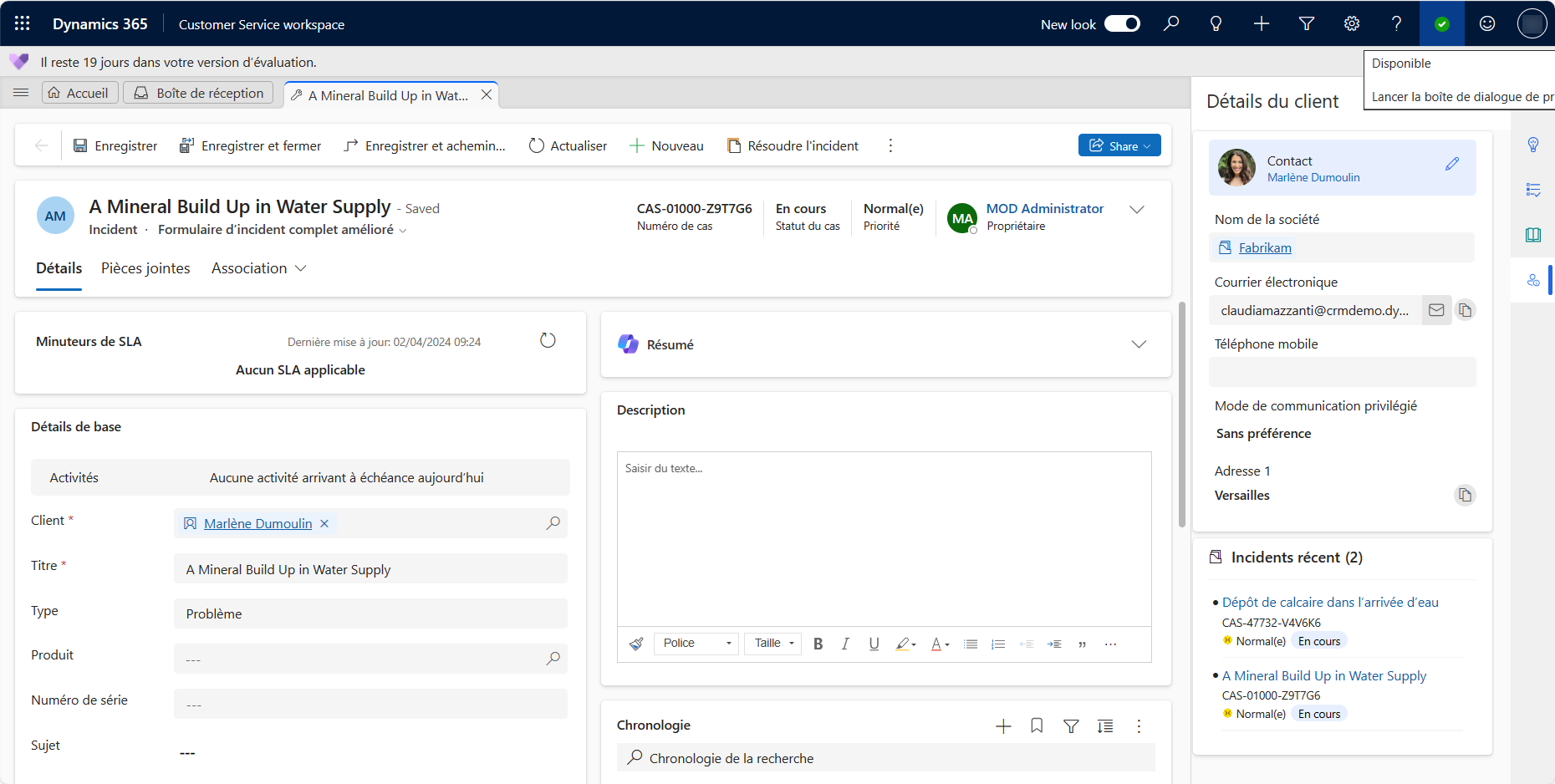Screen dimensions: 1555x784
Task: Open global search magnifier in top bar
Action: (x=1171, y=23)
